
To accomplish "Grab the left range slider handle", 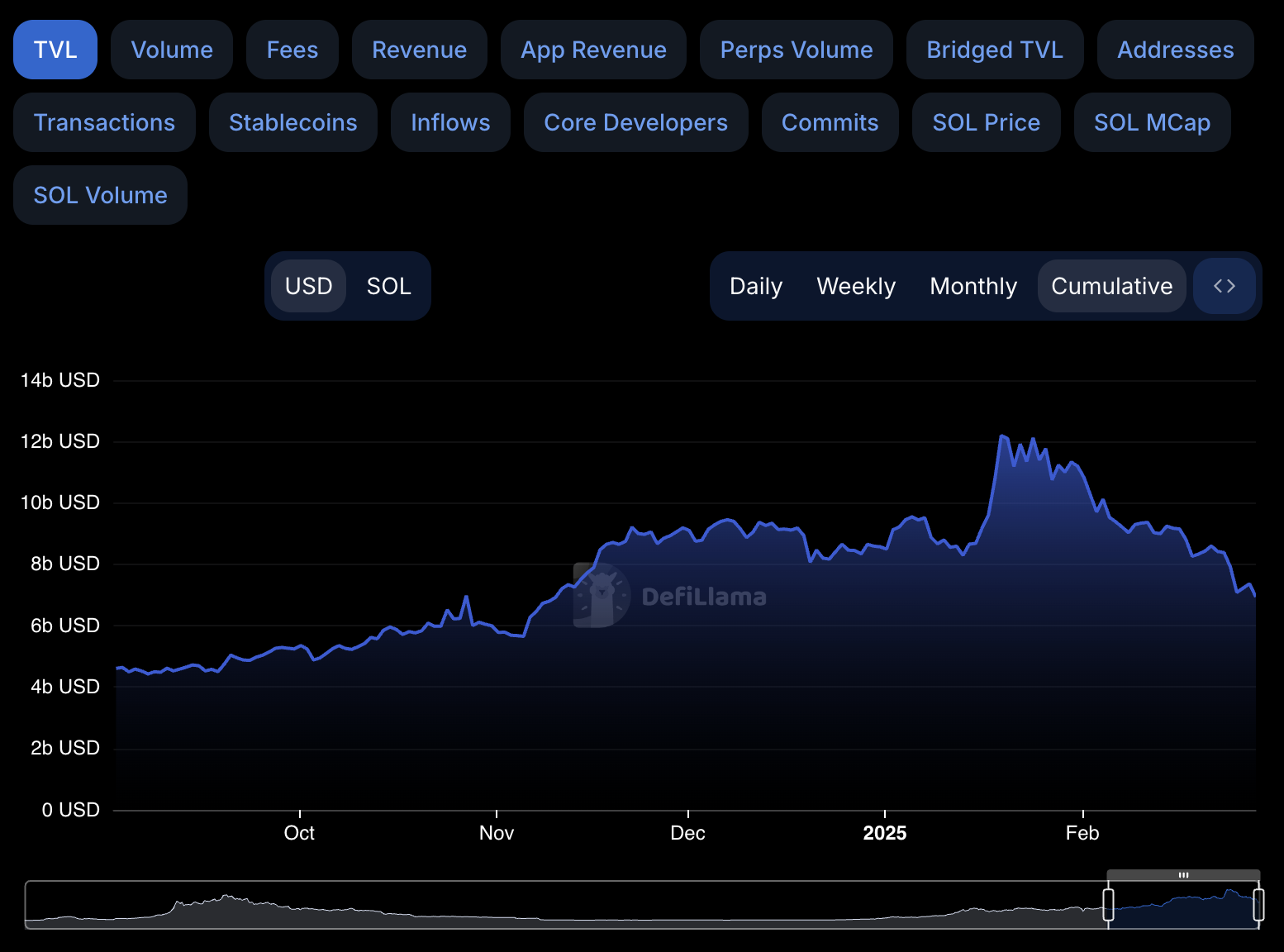I will (x=1108, y=904).
